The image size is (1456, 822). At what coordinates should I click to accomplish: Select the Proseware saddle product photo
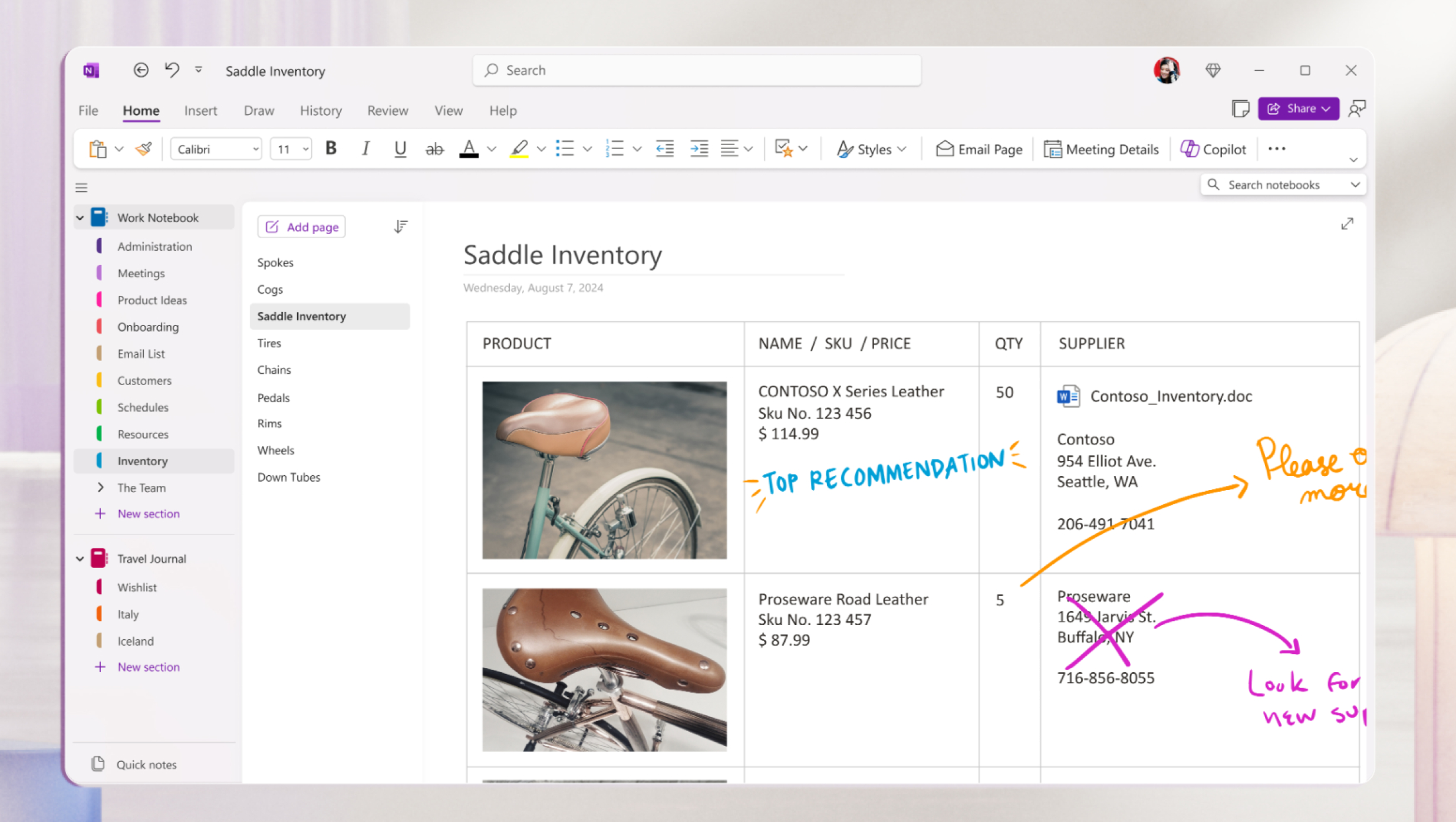604,670
